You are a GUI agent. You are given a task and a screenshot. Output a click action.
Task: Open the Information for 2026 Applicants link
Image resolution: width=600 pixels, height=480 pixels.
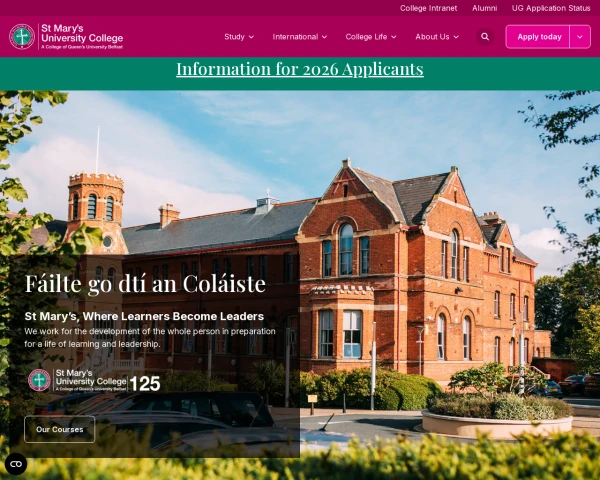pyautogui.click(x=300, y=69)
